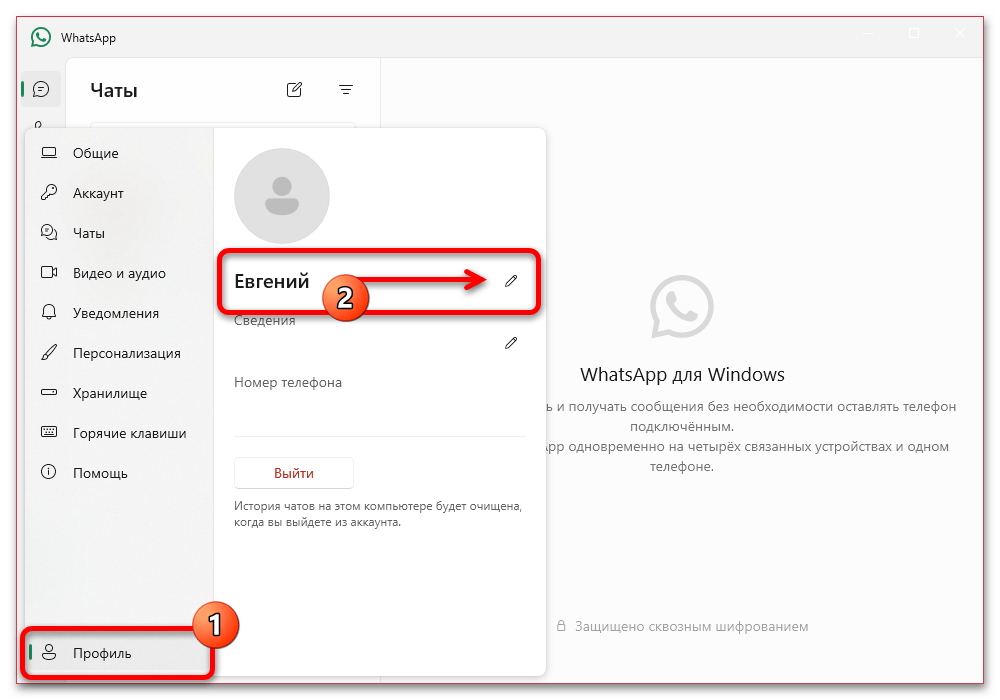Click the profile avatar picture

click(x=282, y=196)
